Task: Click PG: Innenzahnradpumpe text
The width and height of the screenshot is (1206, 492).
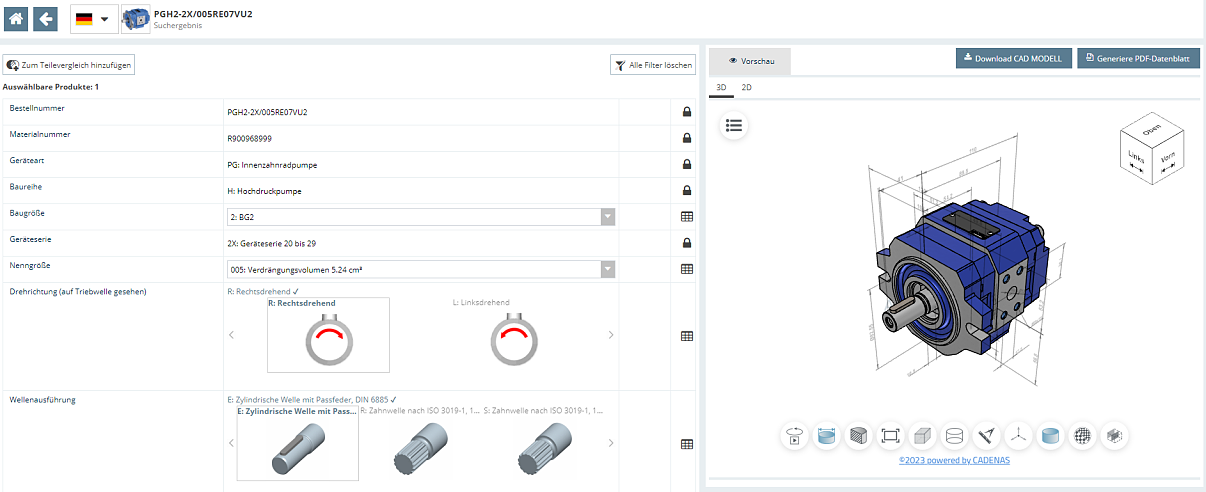Action: [x=272, y=164]
